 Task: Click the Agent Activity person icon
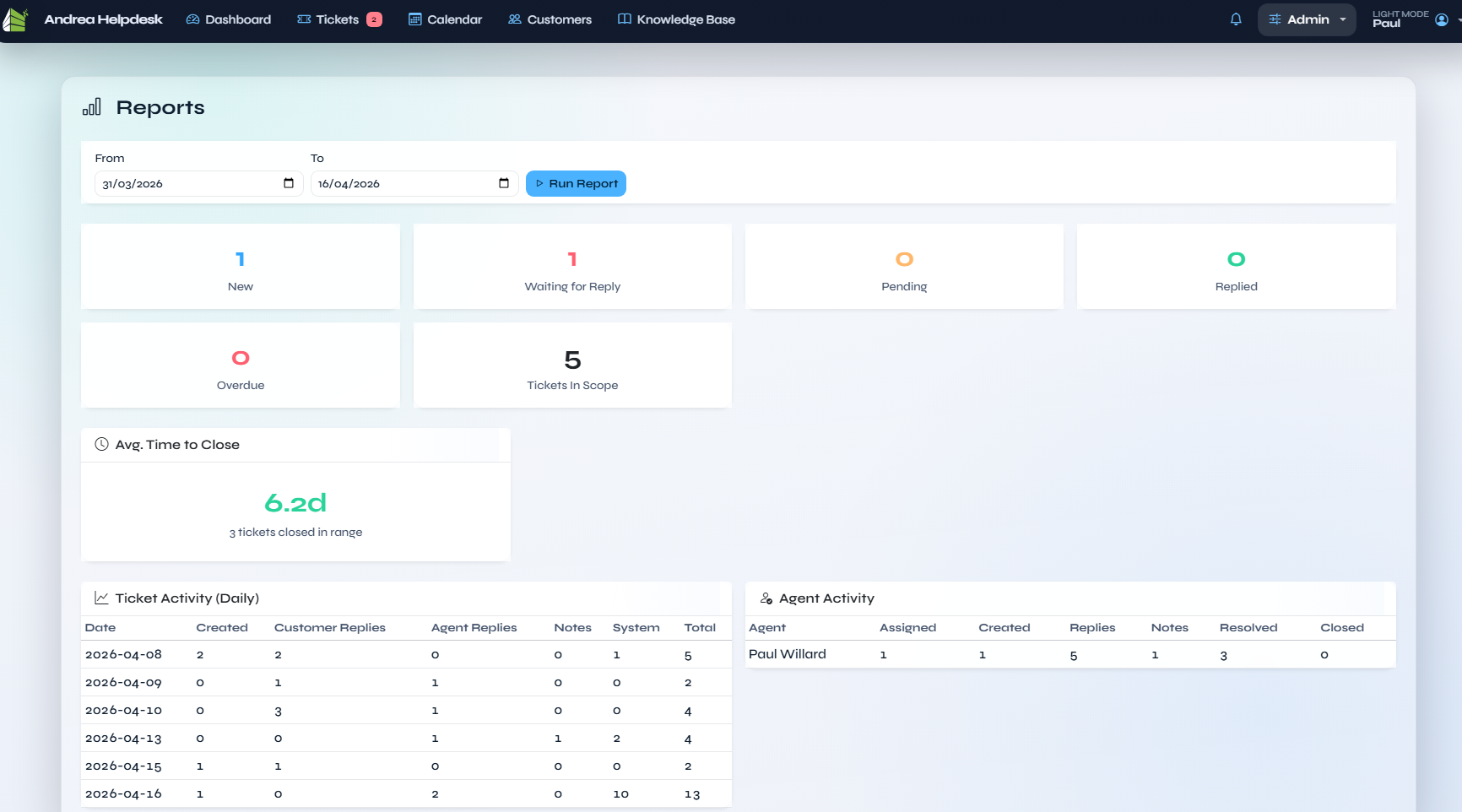(x=766, y=598)
